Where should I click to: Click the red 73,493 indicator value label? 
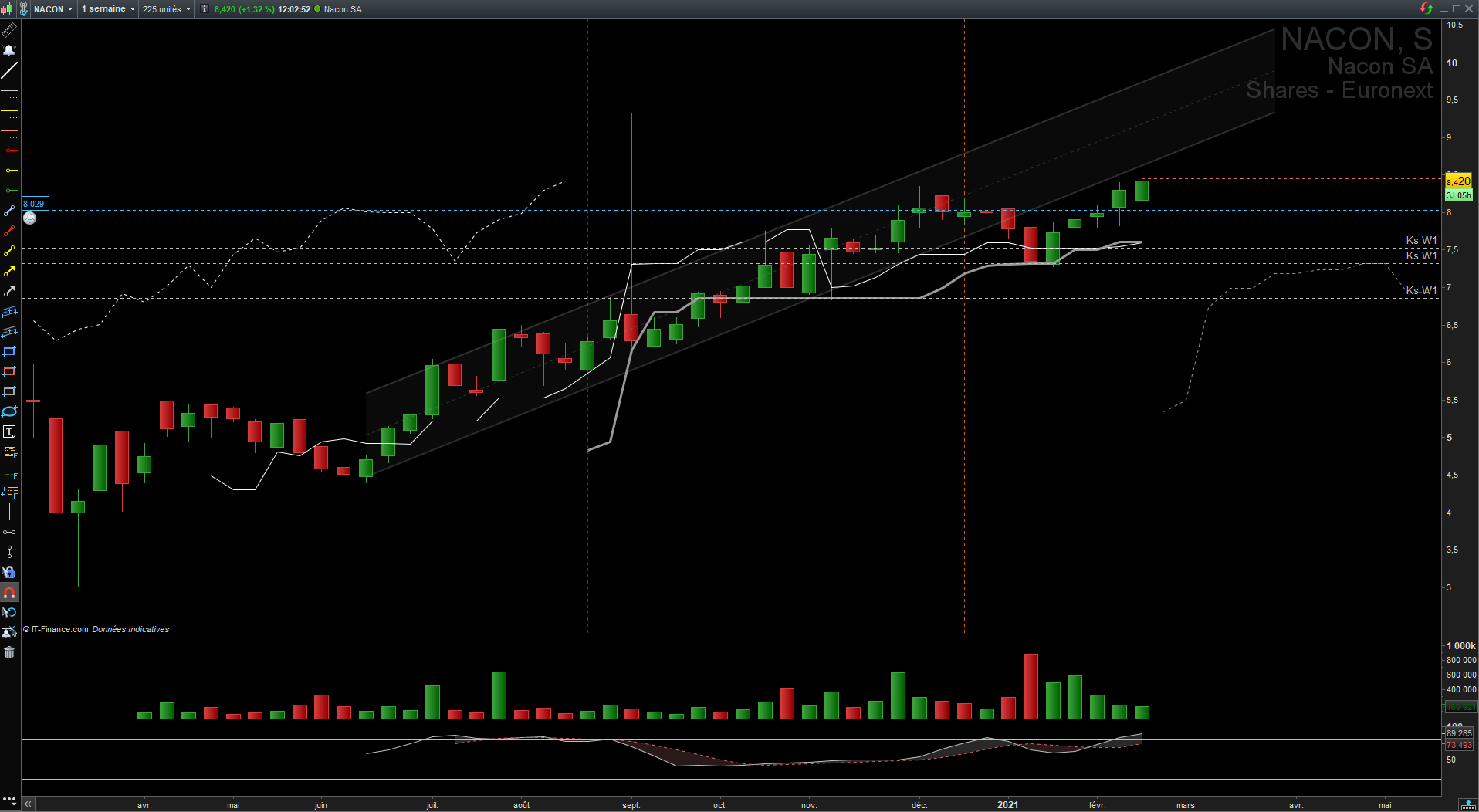click(1459, 745)
